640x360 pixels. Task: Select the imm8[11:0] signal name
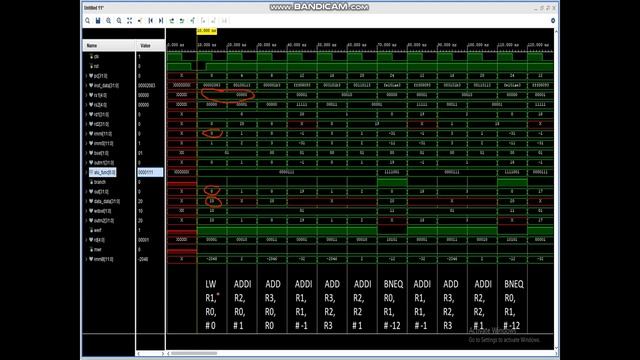(104, 259)
